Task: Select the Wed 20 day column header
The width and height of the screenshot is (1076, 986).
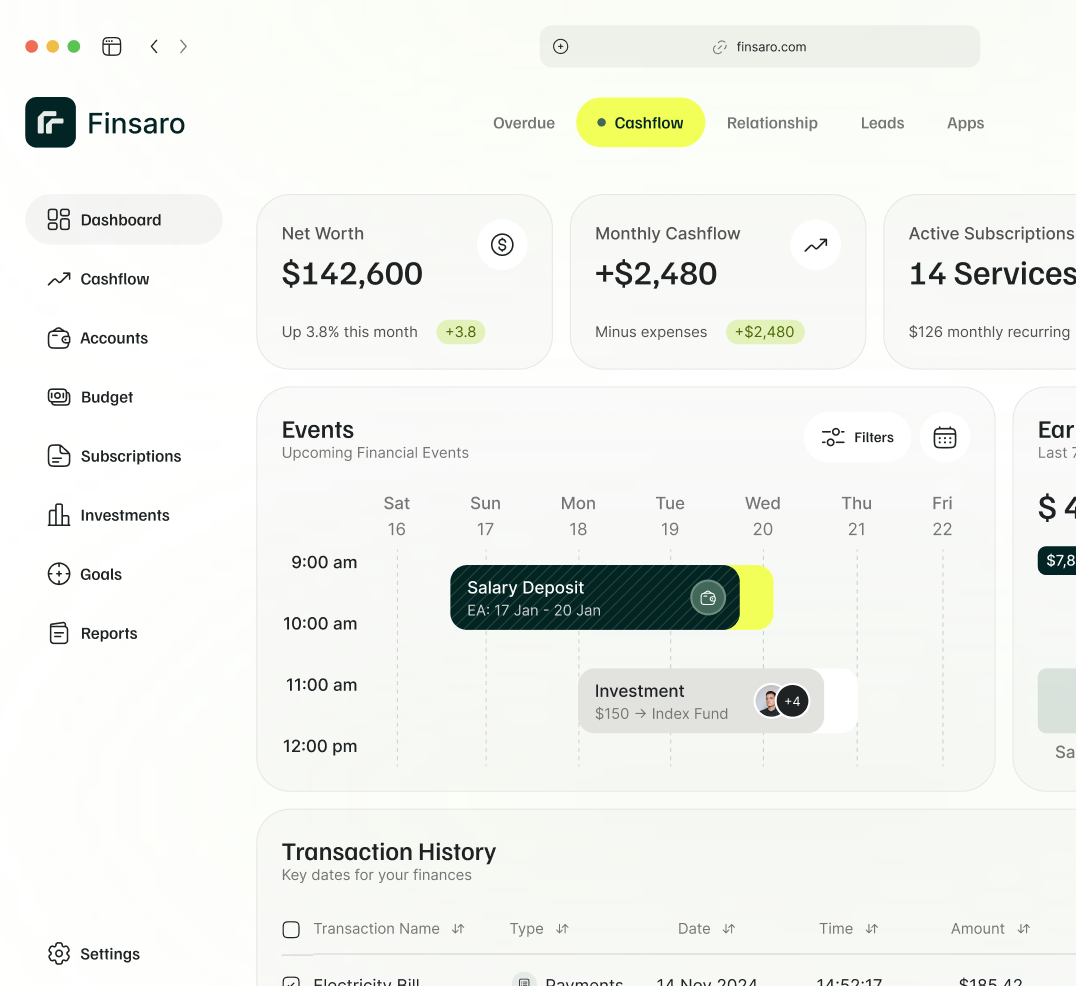Action: (762, 516)
